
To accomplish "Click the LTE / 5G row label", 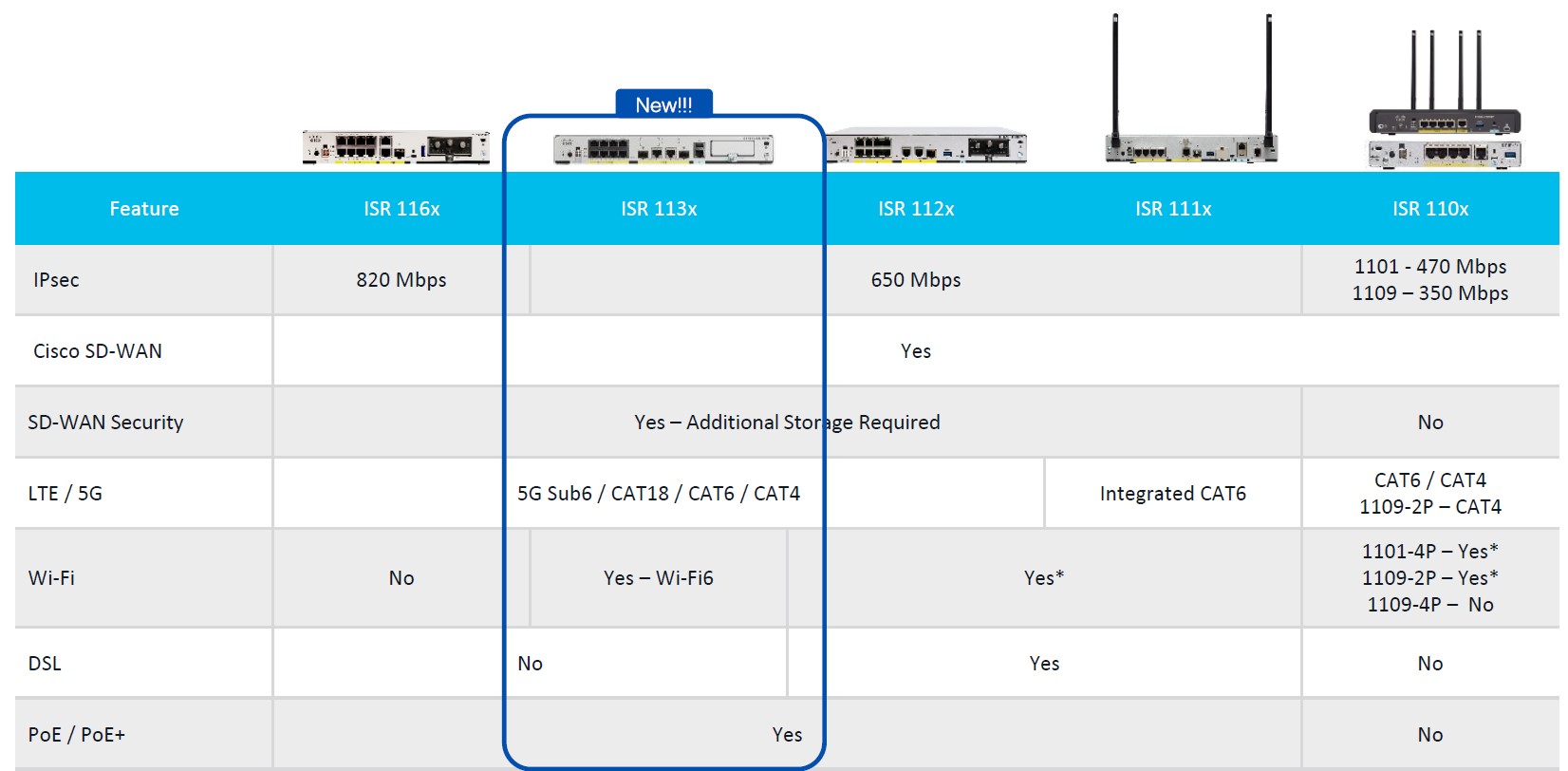I will (x=65, y=494).
